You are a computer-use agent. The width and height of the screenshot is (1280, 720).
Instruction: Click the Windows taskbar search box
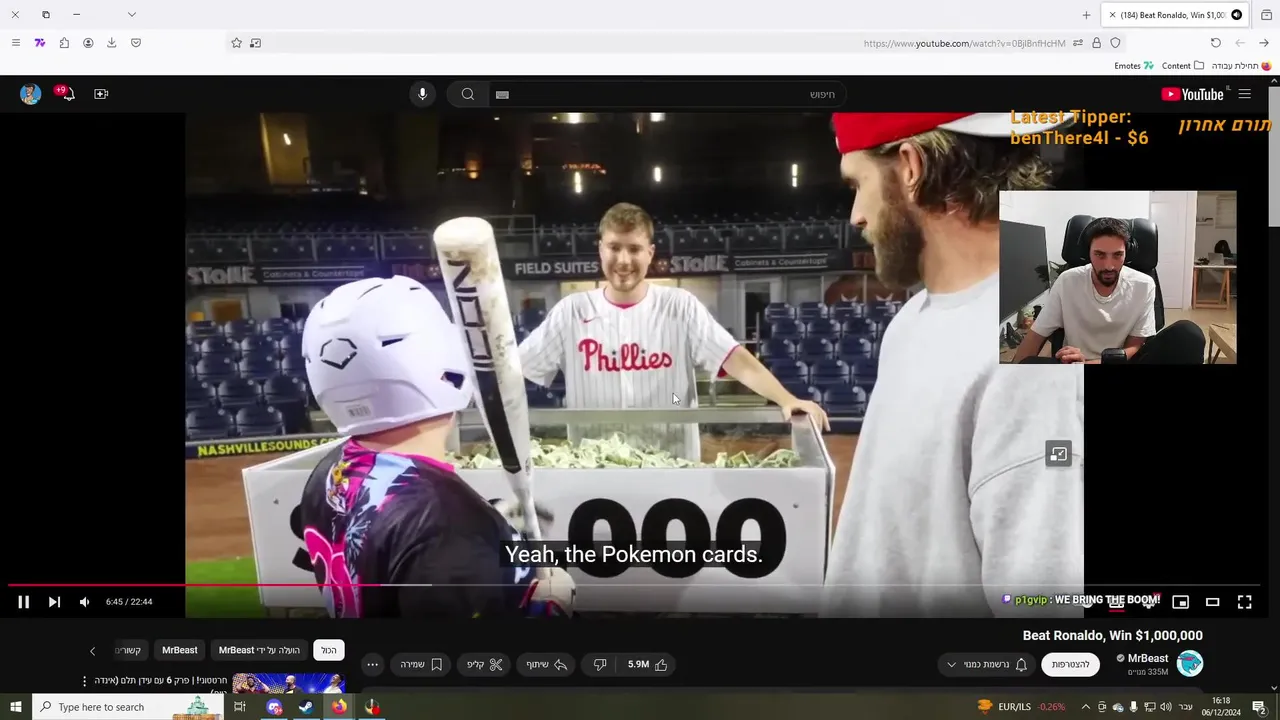tap(126, 707)
